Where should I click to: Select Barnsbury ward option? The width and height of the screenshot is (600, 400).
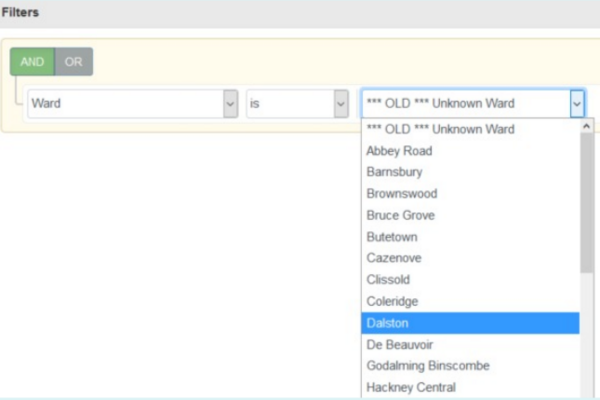[x=395, y=172]
